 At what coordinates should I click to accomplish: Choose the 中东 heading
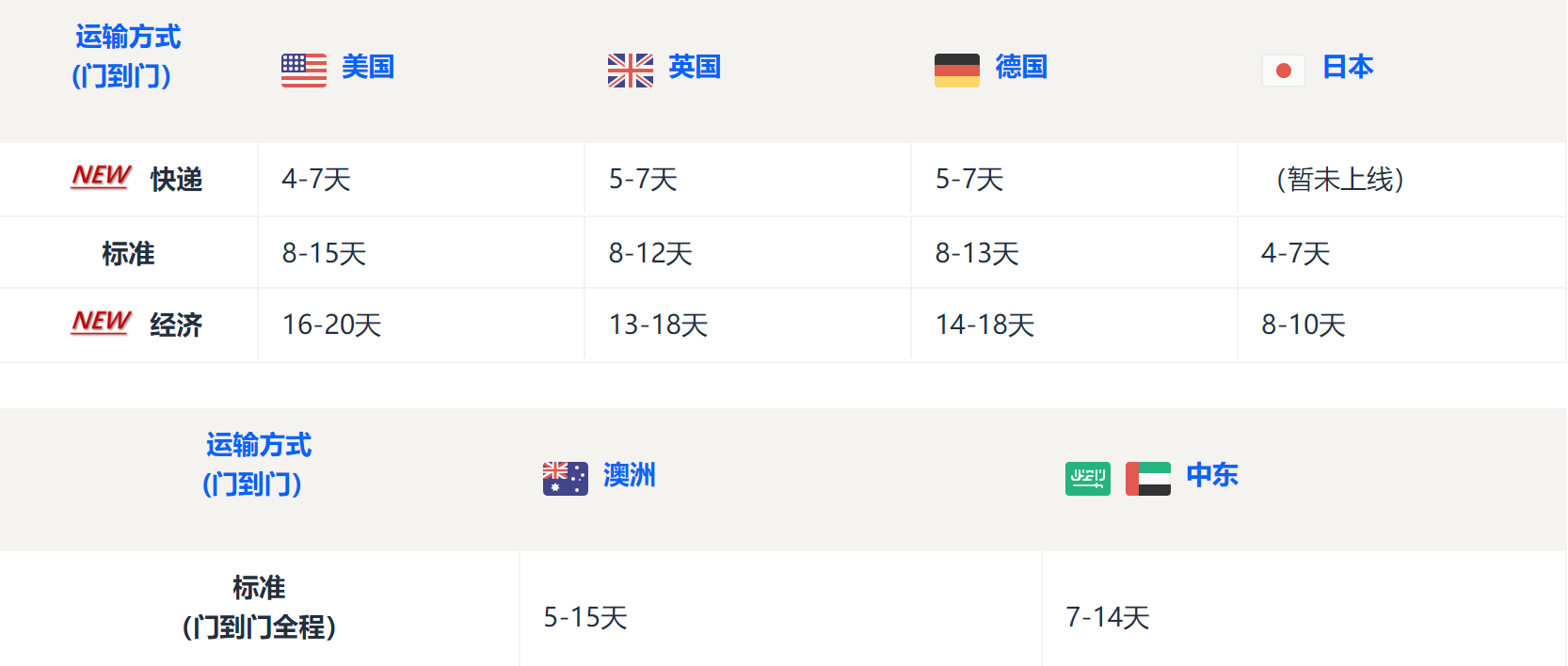tap(1212, 475)
